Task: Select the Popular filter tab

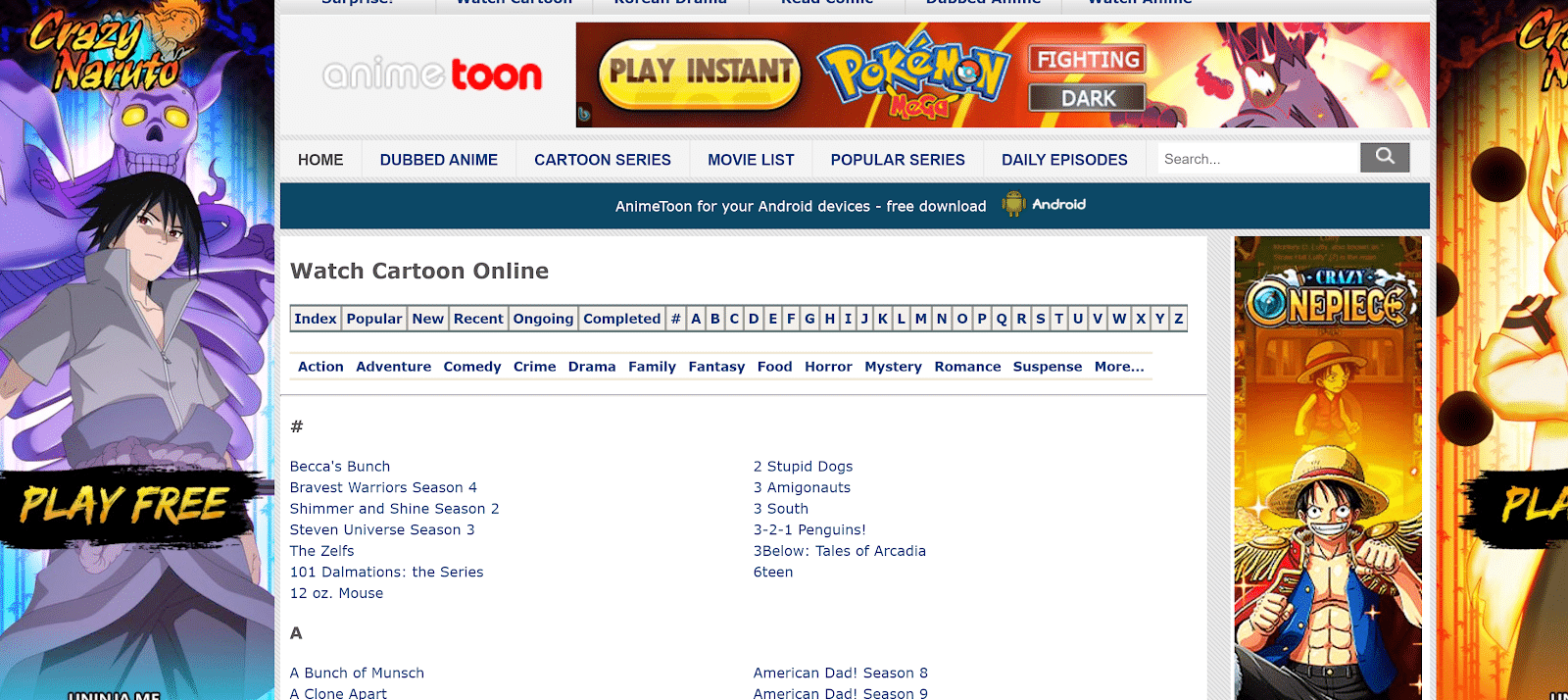Action: pos(374,319)
